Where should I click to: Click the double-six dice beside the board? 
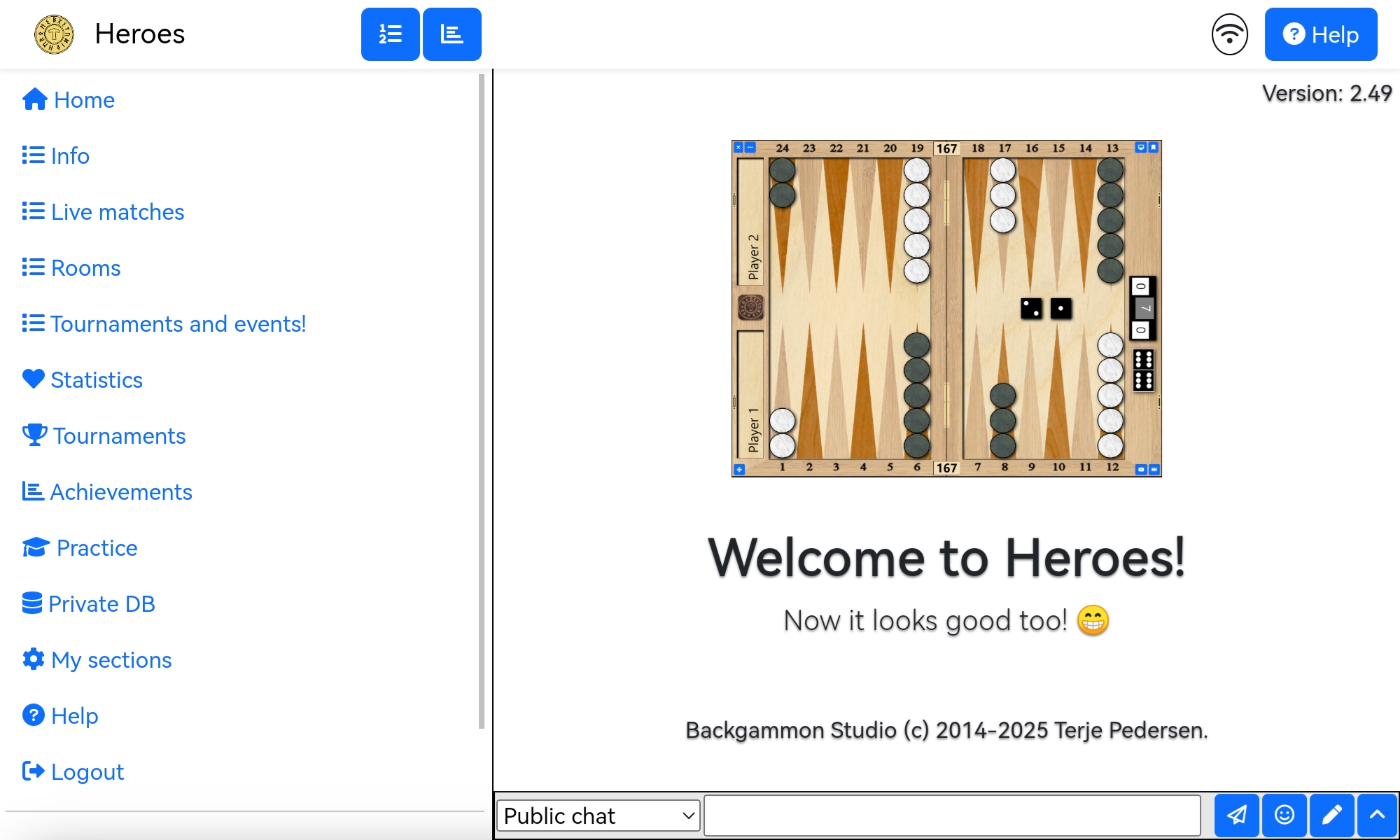pos(1144,370)
